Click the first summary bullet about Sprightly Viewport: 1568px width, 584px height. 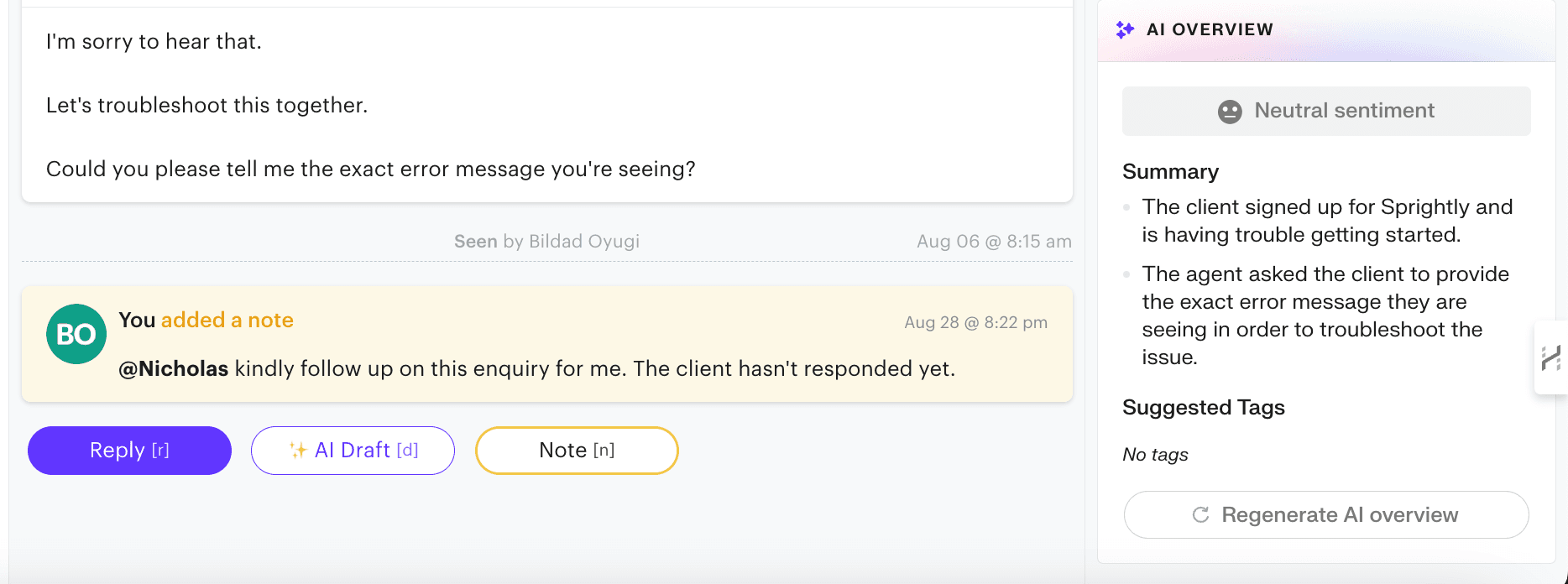(x=1326, y=220)
